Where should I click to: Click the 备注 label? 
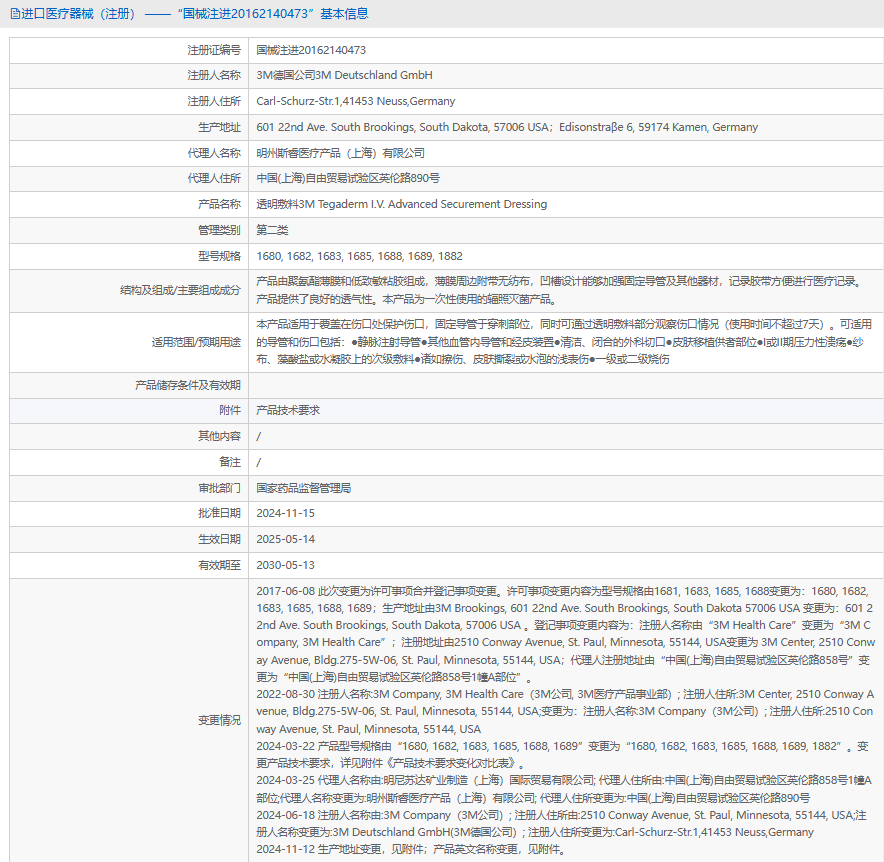230,462
